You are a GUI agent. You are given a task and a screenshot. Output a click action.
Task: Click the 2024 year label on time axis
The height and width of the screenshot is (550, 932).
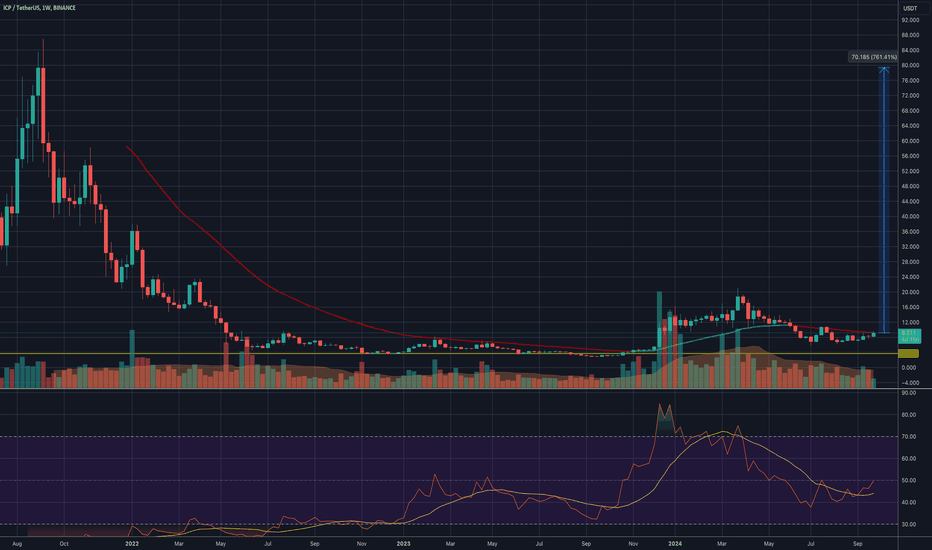[675, 543]
